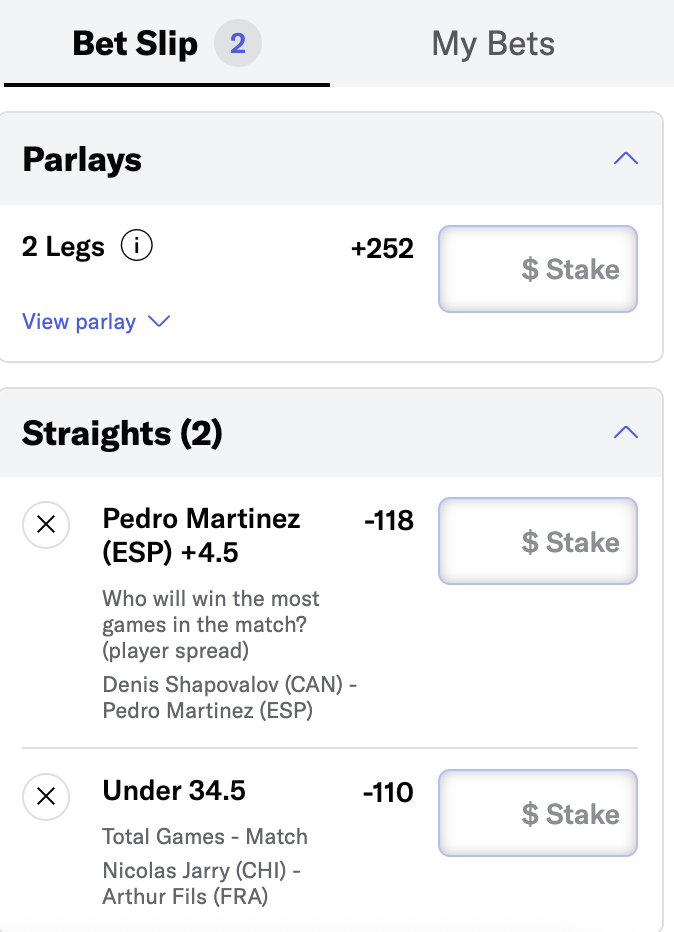Click the -118 odds value

click(389, 521)
